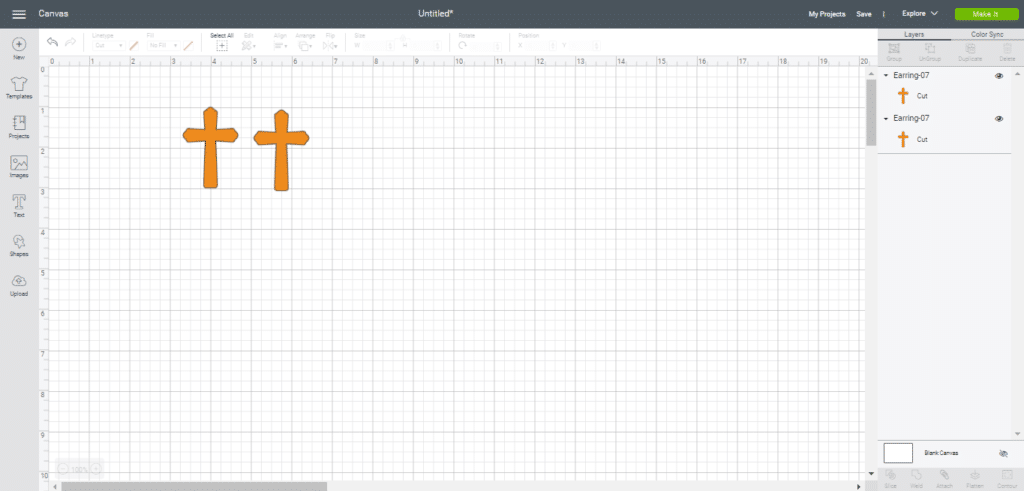Toggle Blank Canvas visibility eye
This screenshot has height=491, width=1024.
(1003, 453)
